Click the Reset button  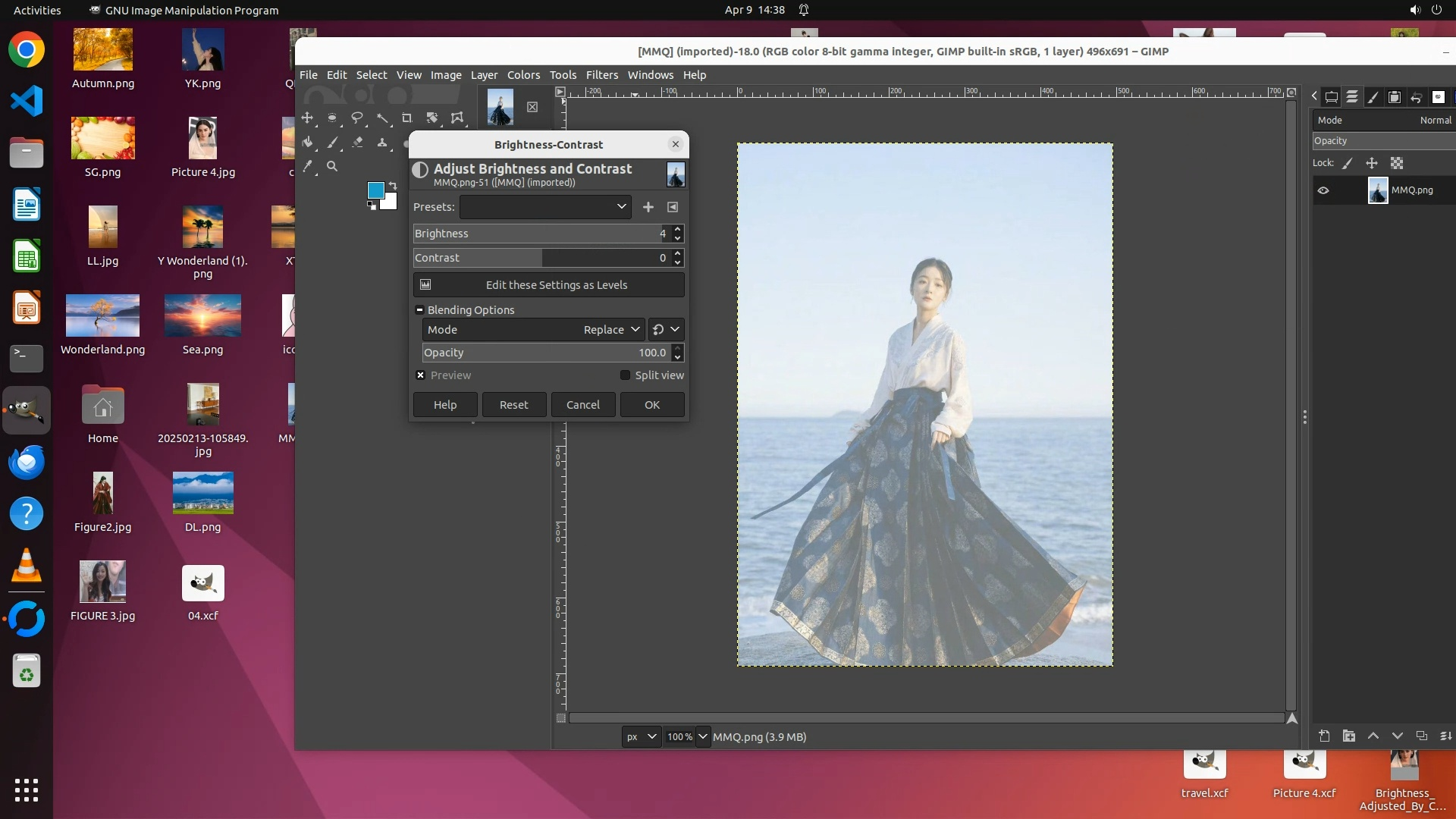513,405
